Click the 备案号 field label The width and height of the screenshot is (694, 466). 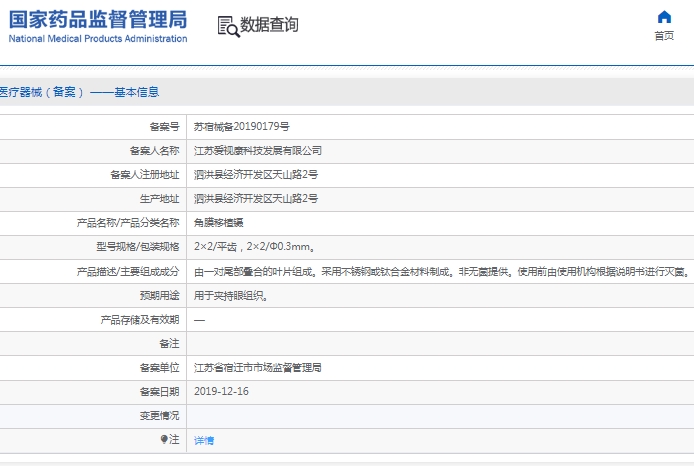pyautogui.click(x=165, y=127)
